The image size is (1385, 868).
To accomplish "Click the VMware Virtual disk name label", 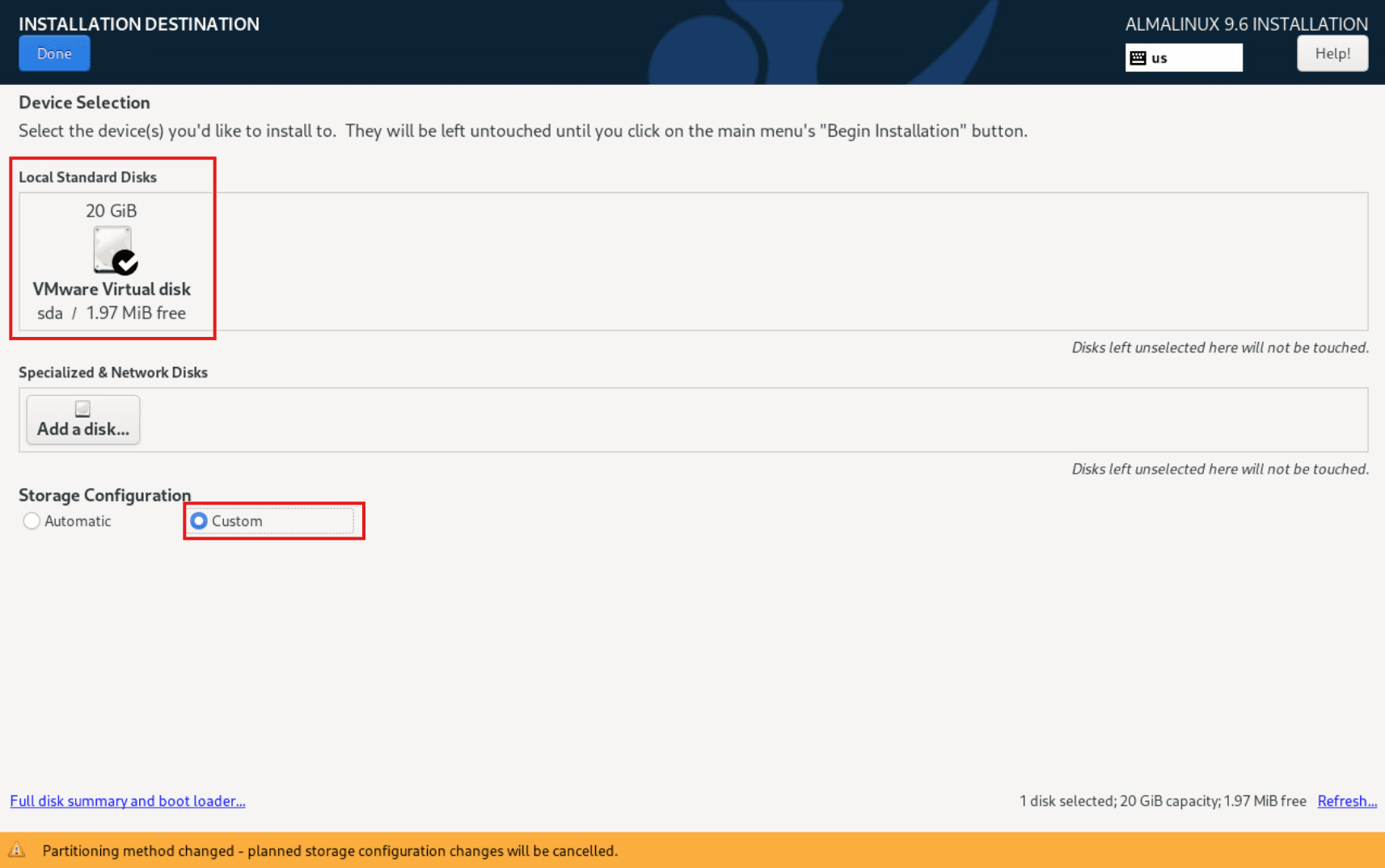I will pos(112,289).
